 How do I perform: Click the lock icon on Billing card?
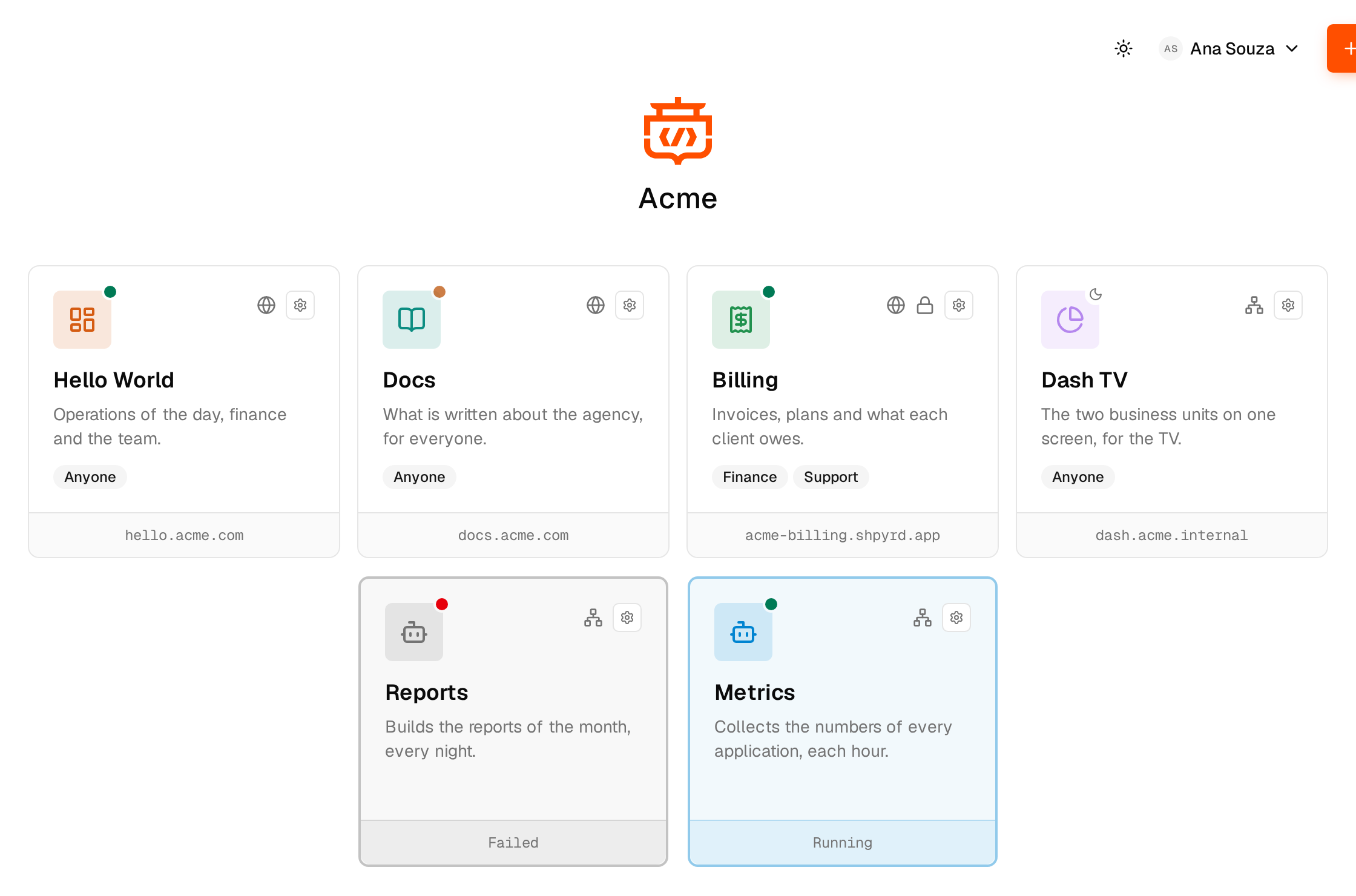(x=925, y=305)
